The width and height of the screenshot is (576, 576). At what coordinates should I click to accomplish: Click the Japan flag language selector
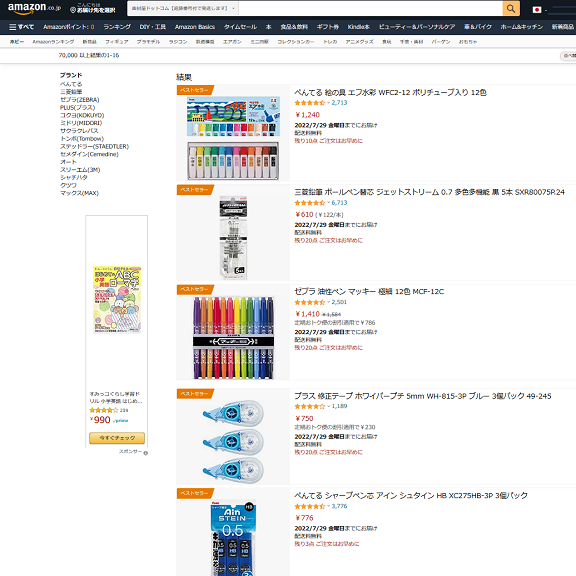point(537,10)
